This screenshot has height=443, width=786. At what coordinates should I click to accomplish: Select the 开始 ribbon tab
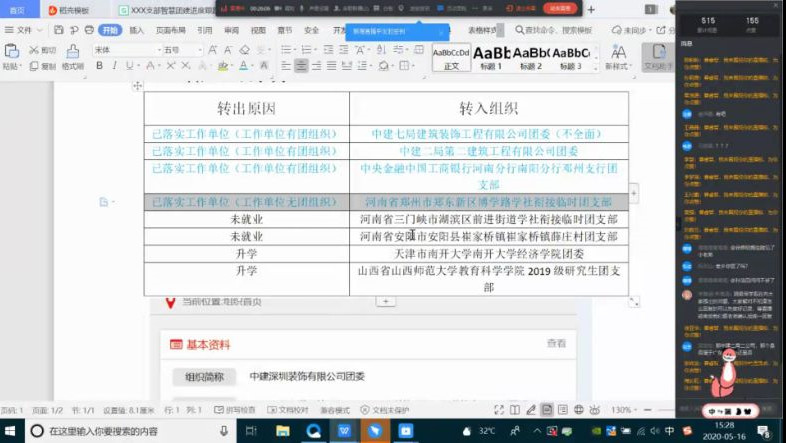(x=110, y=30)
